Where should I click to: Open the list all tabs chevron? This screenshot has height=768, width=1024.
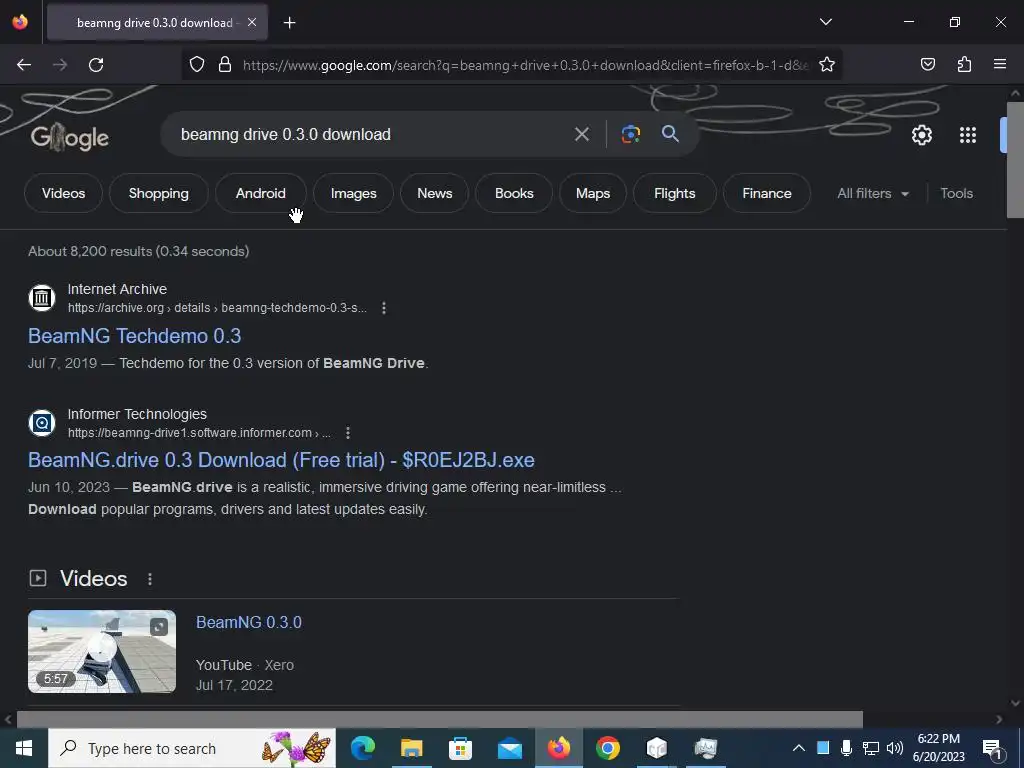(825, 22)
